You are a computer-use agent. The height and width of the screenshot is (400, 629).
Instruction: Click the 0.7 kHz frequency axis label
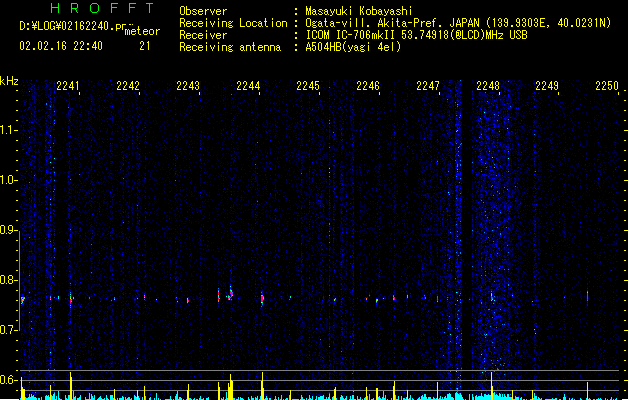pyautogui.click(x=8, y=330)
